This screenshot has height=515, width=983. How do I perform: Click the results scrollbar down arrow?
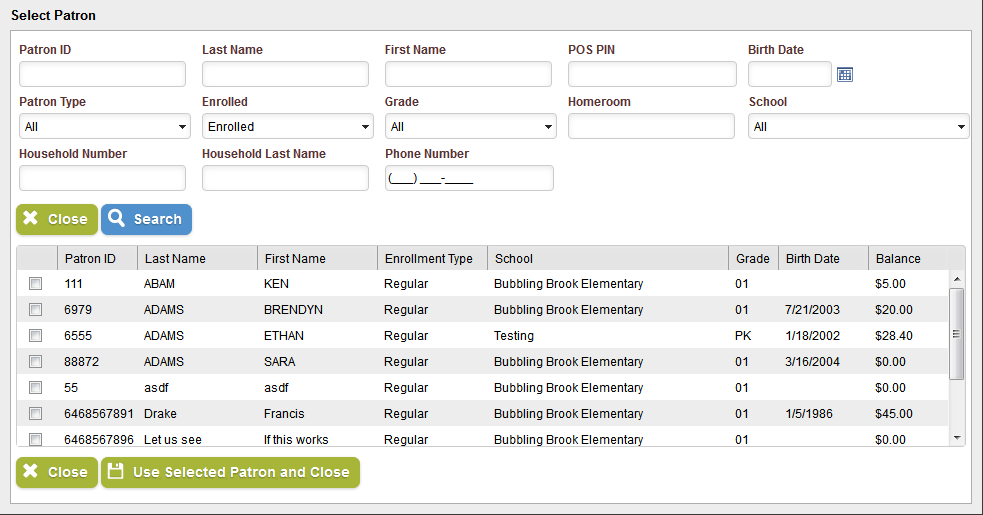tap(957, 438)
